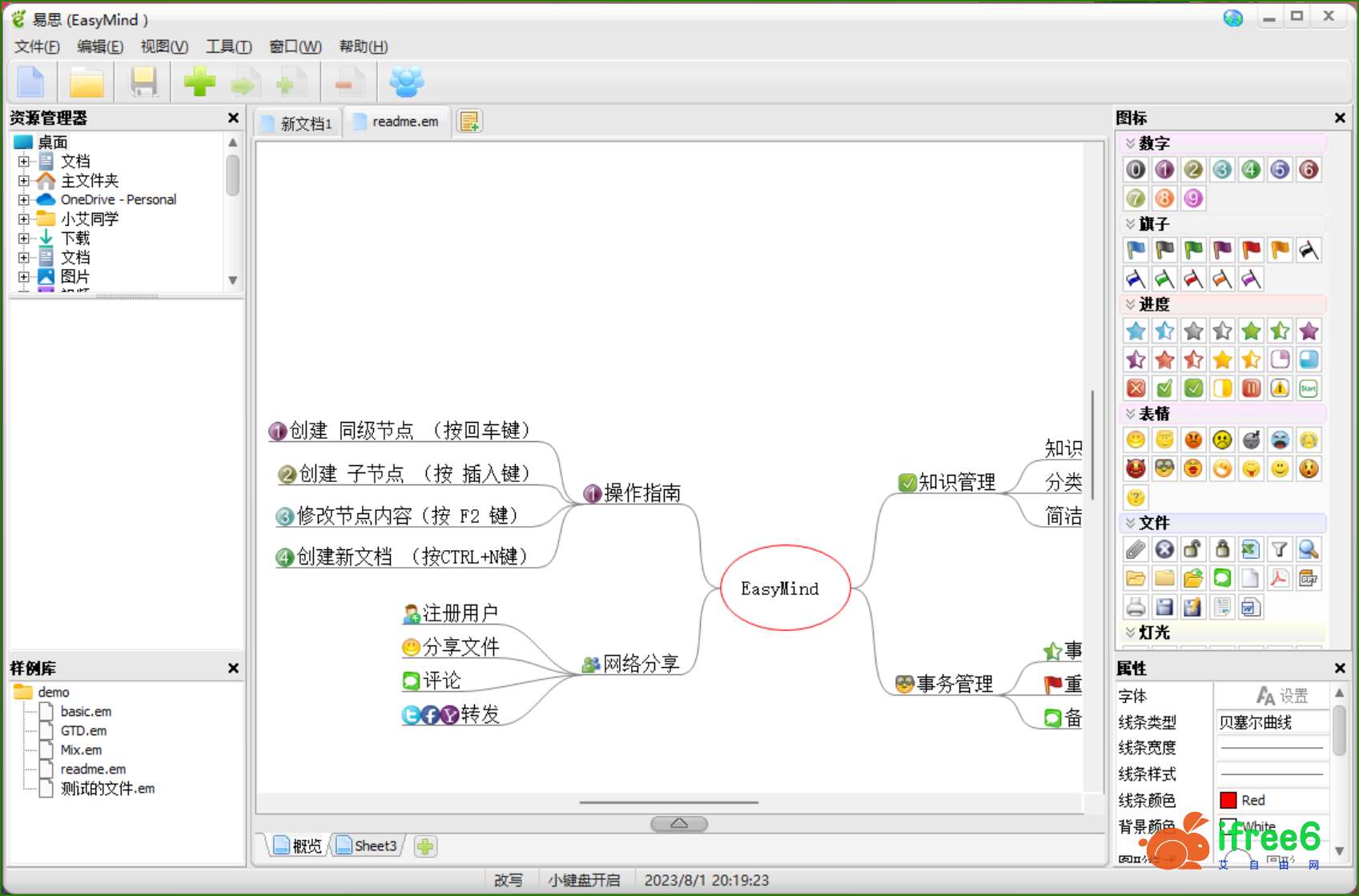Switch to the 新文档1 tab
This screenshot has height=896, width=1359.
(x=299, y=123)
